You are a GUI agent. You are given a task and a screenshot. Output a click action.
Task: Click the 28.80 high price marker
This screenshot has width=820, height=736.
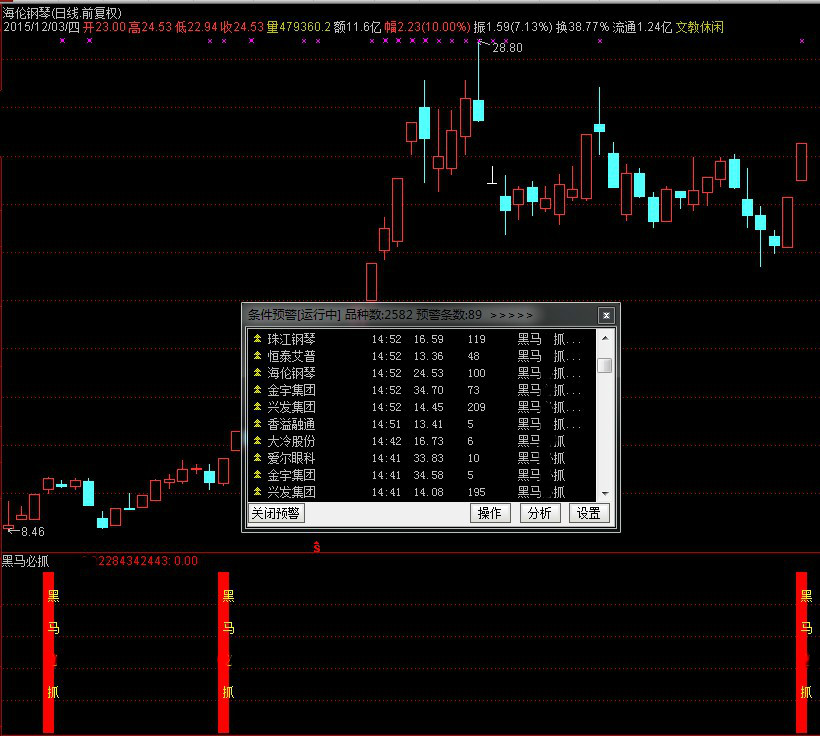pos(506,47)
